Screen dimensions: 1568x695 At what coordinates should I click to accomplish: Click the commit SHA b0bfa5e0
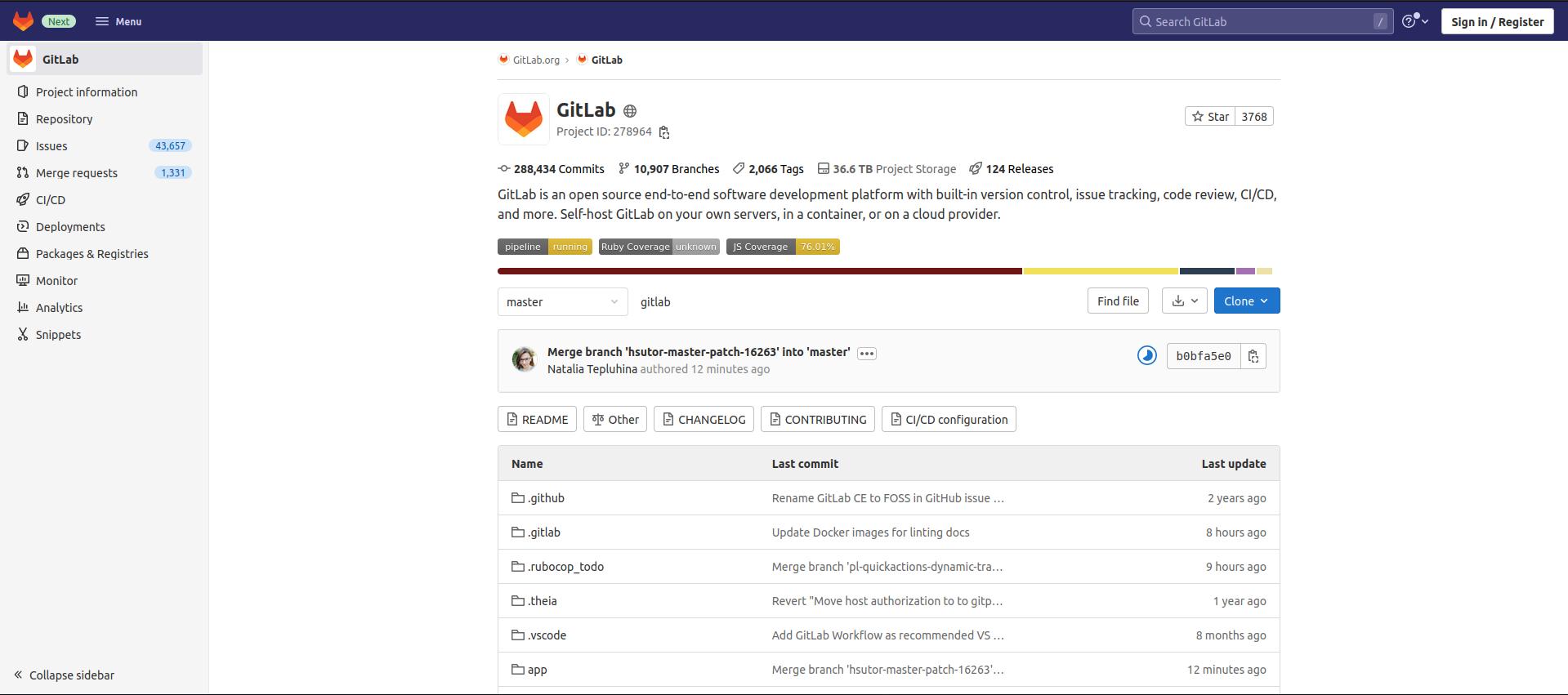[1204, 356]
